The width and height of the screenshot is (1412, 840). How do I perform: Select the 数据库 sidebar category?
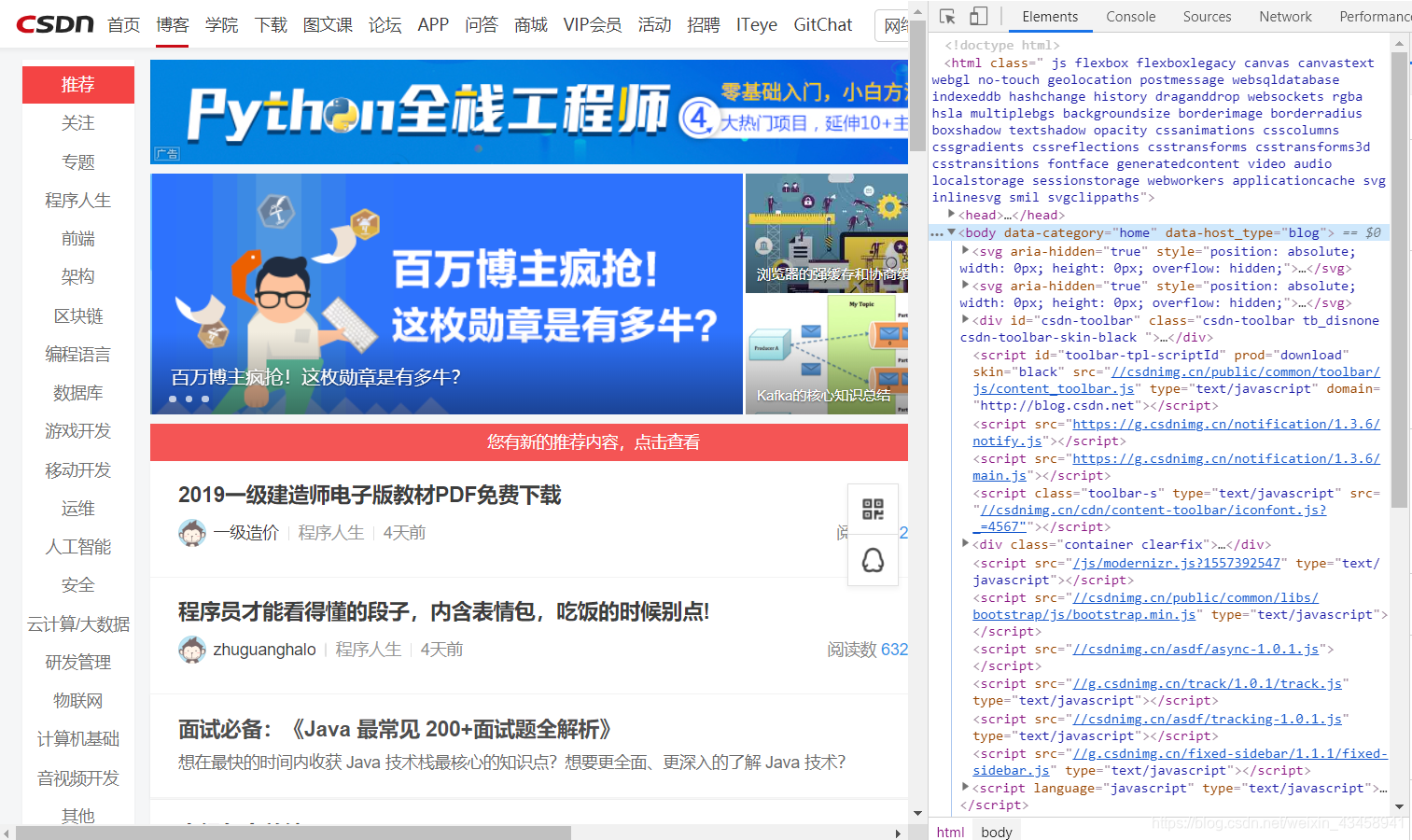[x=78, y=393]
